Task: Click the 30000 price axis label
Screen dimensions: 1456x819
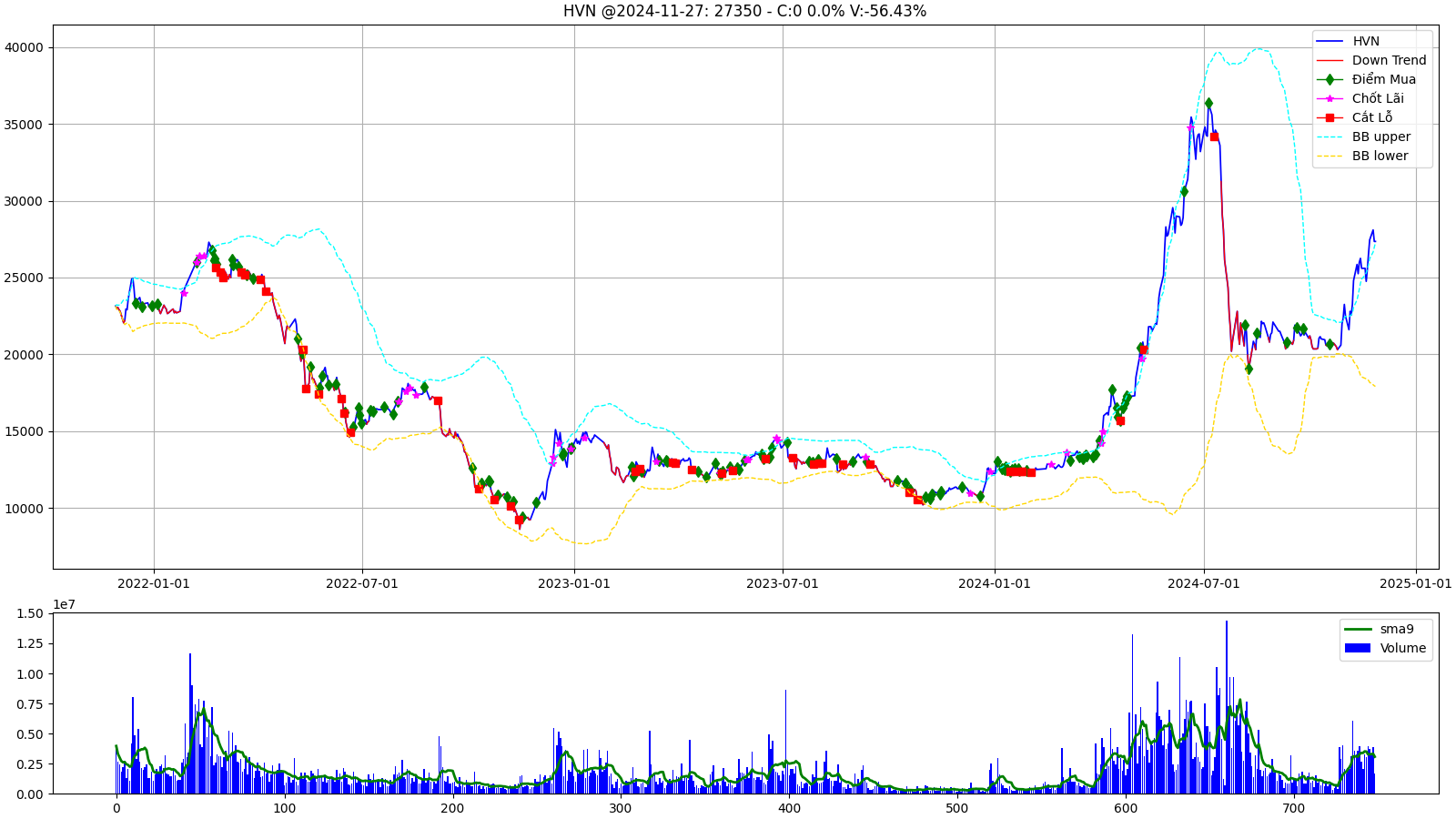Action: point(24,201)
